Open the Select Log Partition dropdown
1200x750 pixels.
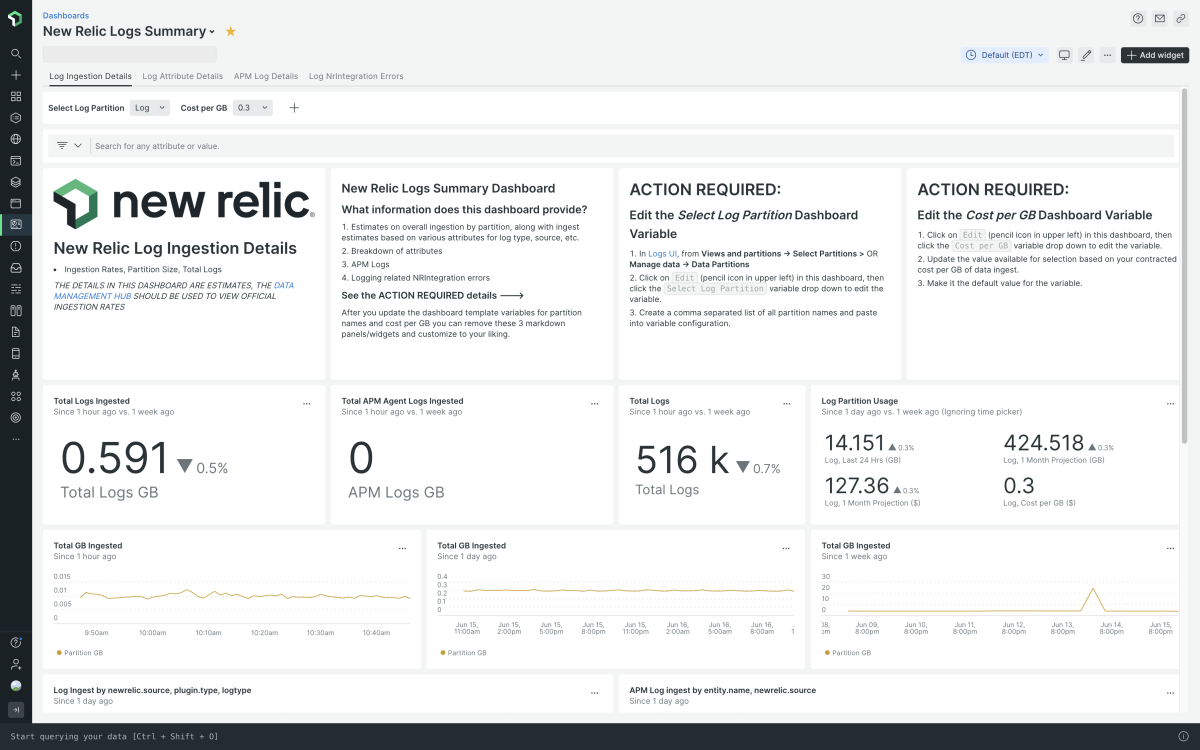click(x=150, y=108)
